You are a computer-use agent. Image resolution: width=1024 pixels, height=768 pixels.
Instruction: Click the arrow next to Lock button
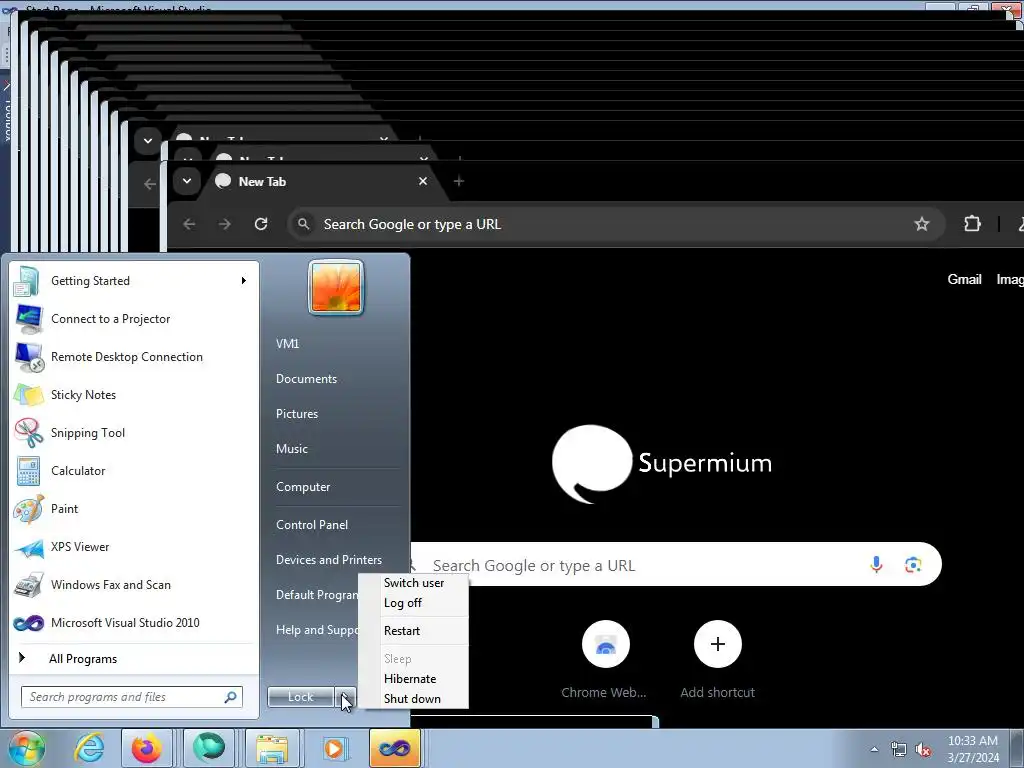pyautogui.click(x=345, y=697)
